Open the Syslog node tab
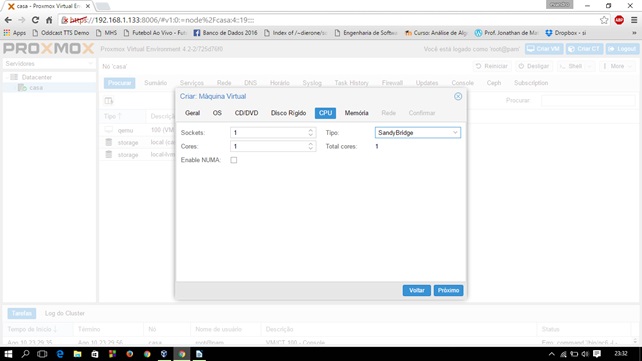The image size is (642, 361). tap(312, 83)
